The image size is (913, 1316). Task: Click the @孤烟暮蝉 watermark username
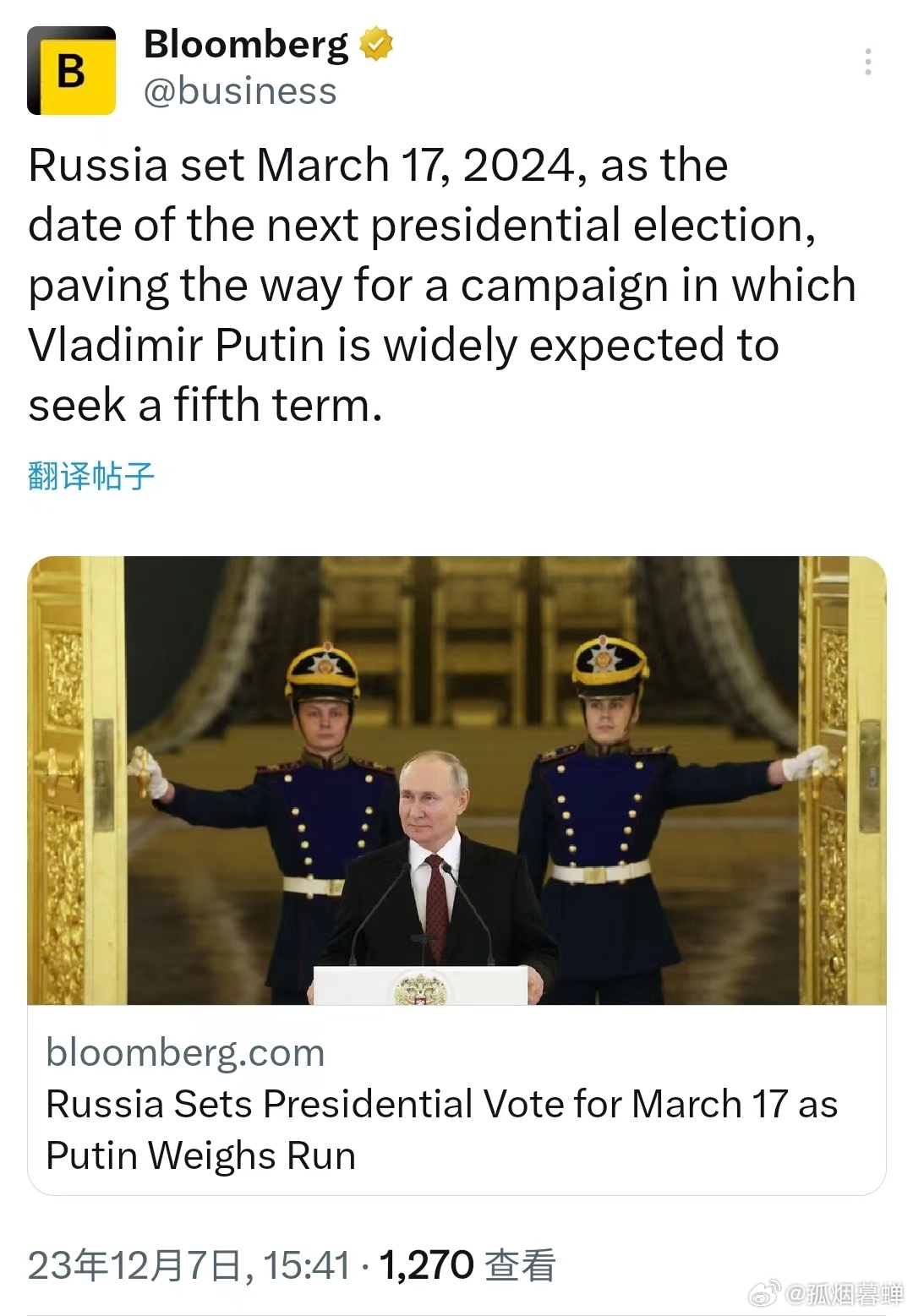coord(845,1293)
